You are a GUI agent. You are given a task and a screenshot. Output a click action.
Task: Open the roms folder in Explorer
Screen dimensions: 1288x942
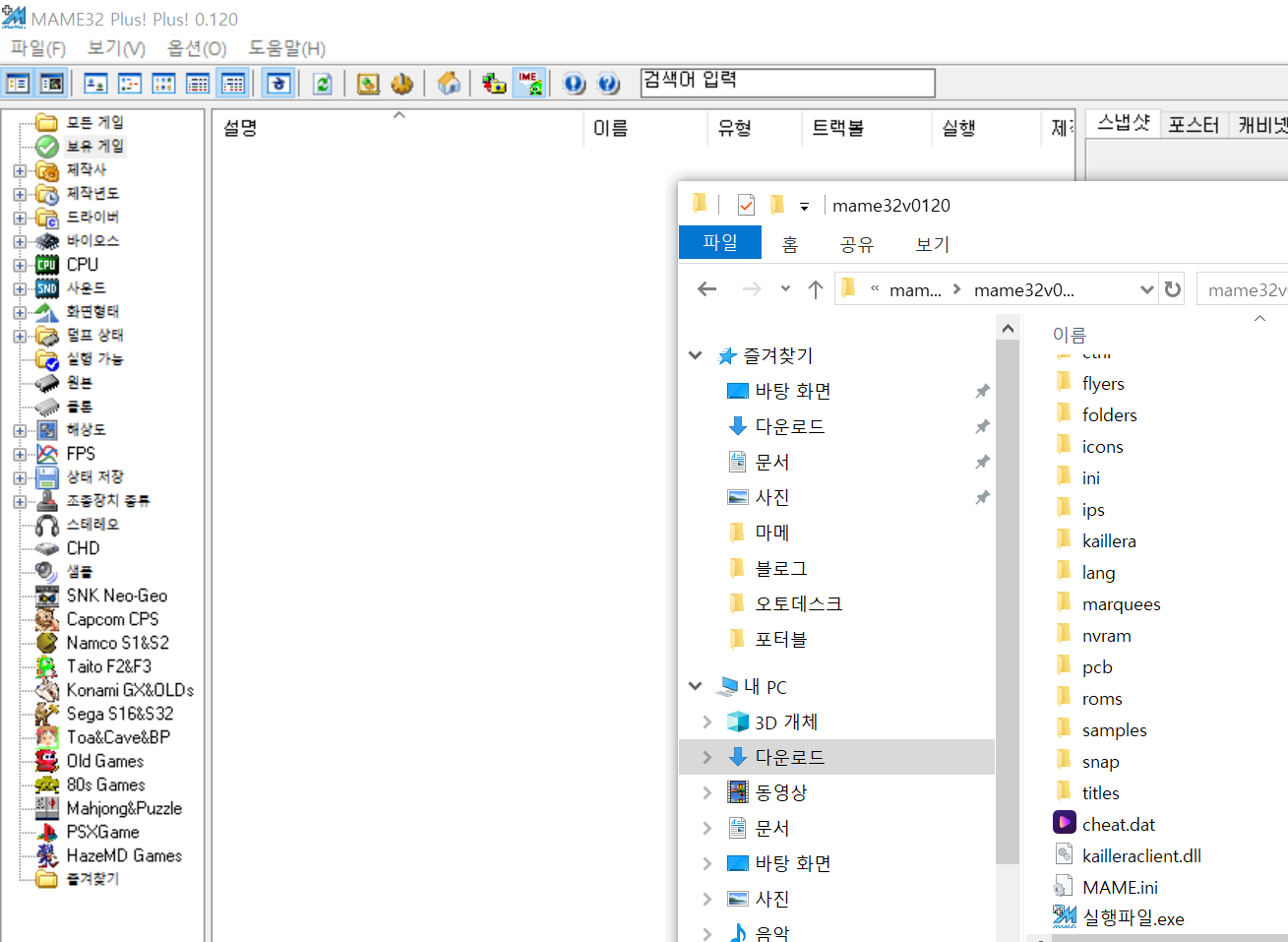1102,698
